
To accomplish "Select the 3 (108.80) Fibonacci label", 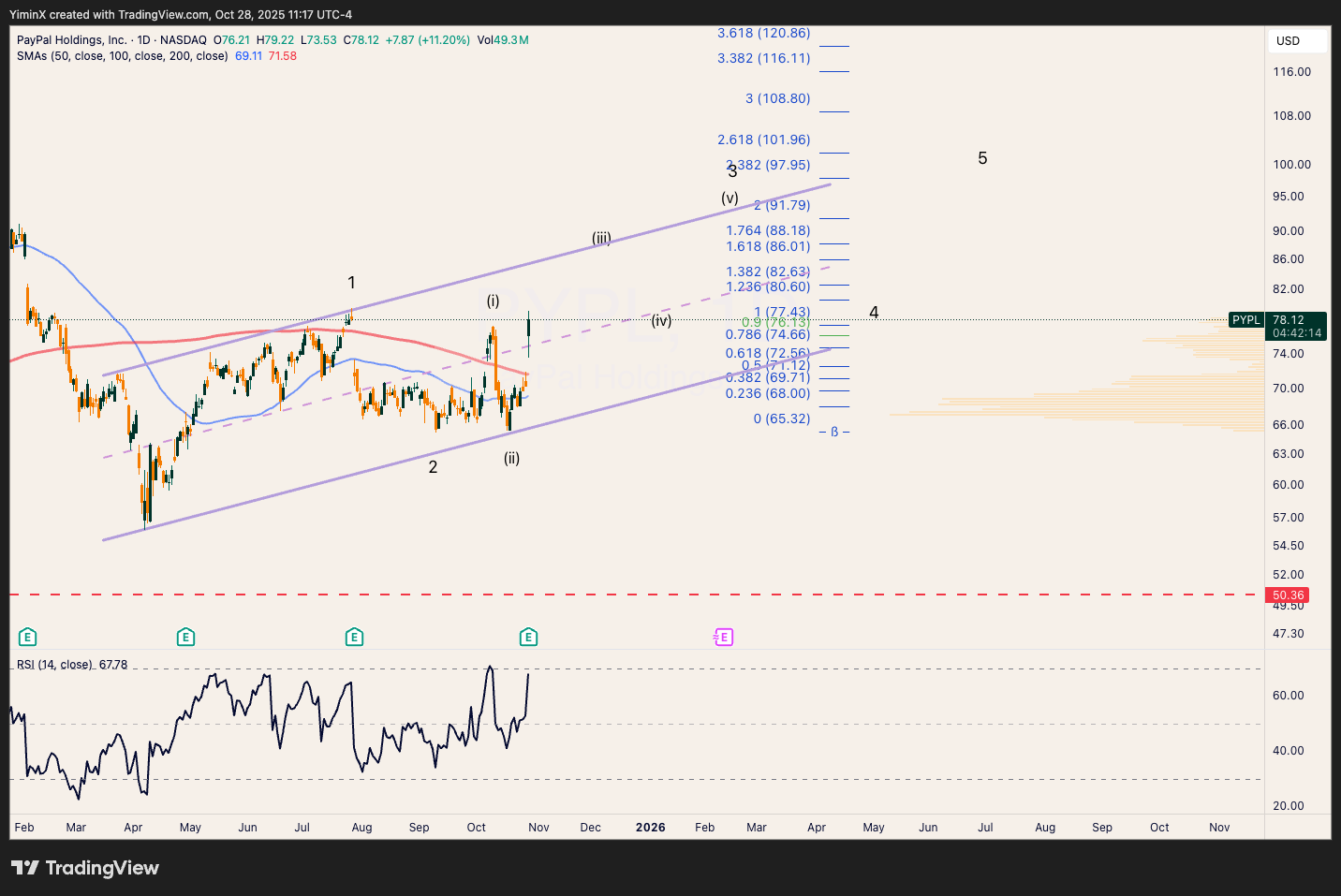I will pos(778,98).
